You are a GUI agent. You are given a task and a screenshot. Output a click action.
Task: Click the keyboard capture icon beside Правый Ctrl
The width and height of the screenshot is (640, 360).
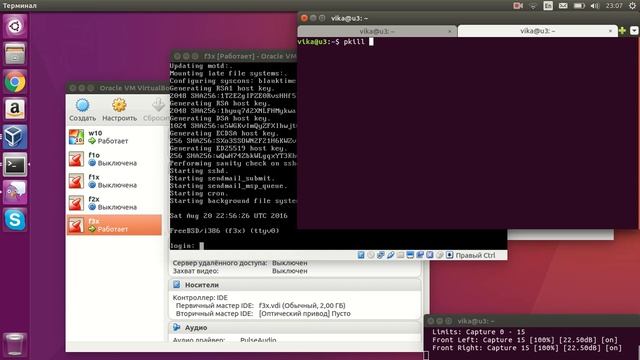coord(449,255)
